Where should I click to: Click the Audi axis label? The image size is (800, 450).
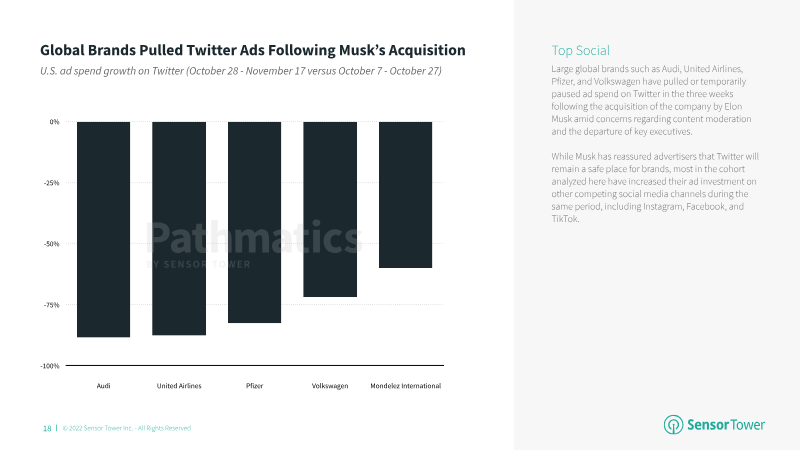(104, 386)
